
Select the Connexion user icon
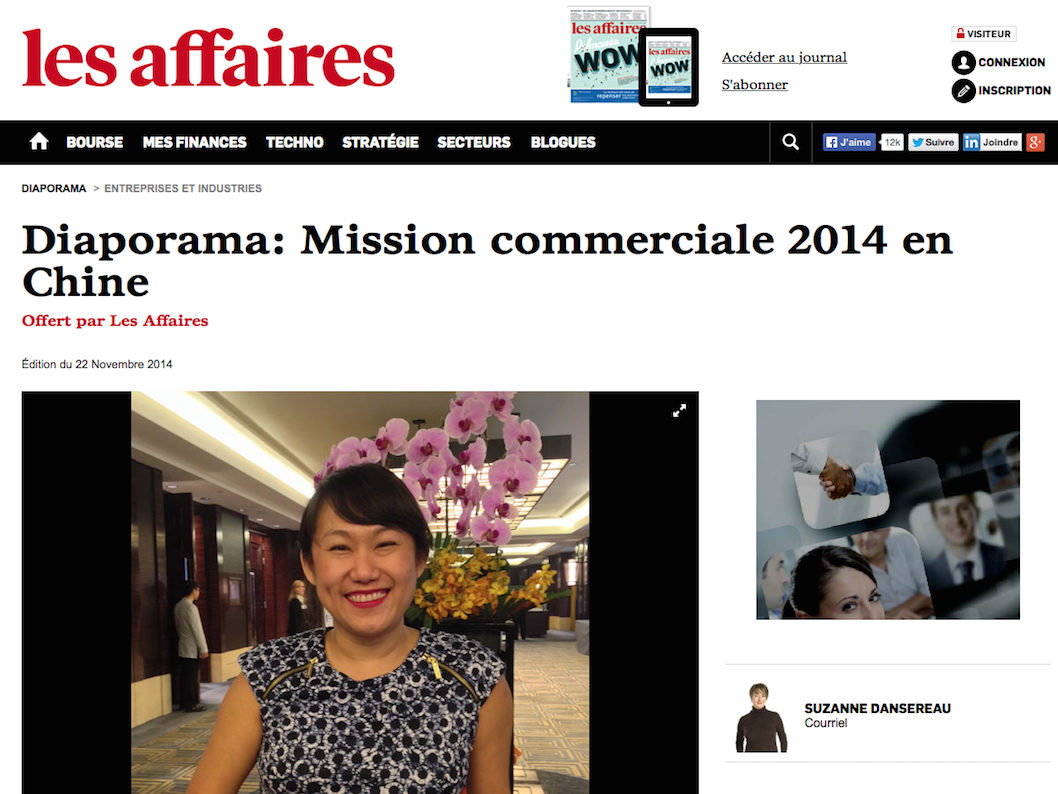[964, 63]
